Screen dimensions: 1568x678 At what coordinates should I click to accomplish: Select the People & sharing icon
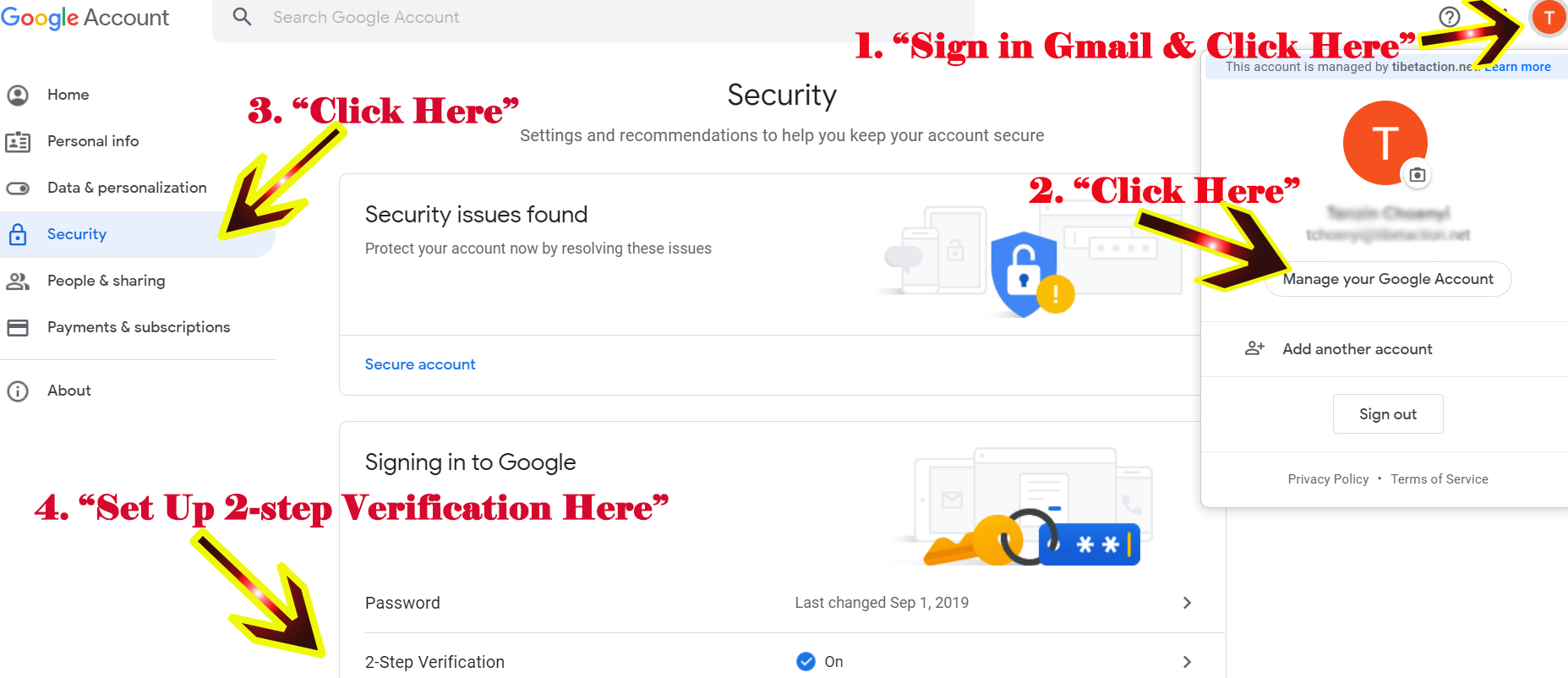click(x=19, y=281)
